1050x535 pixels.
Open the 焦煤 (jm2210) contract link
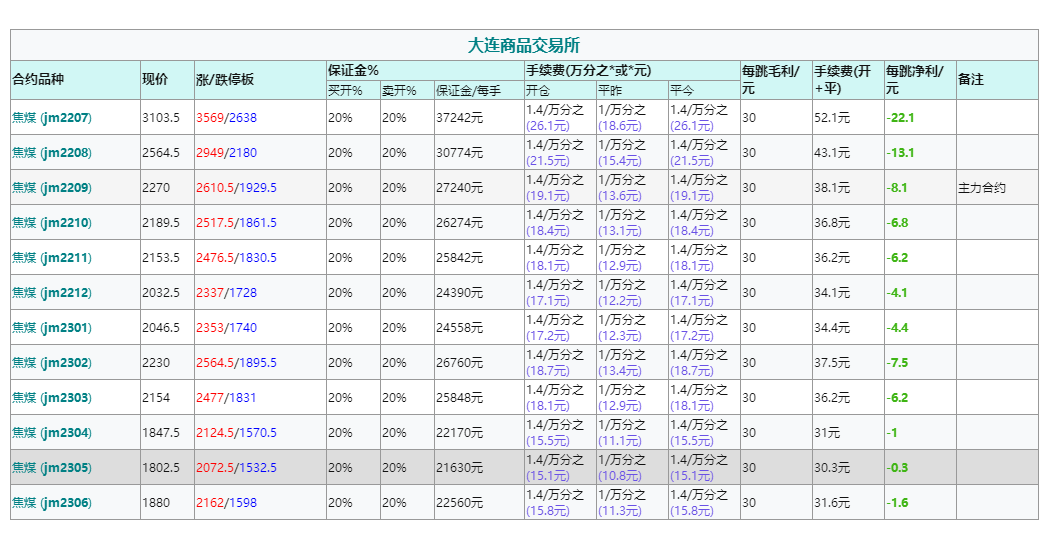pos(52,223)
